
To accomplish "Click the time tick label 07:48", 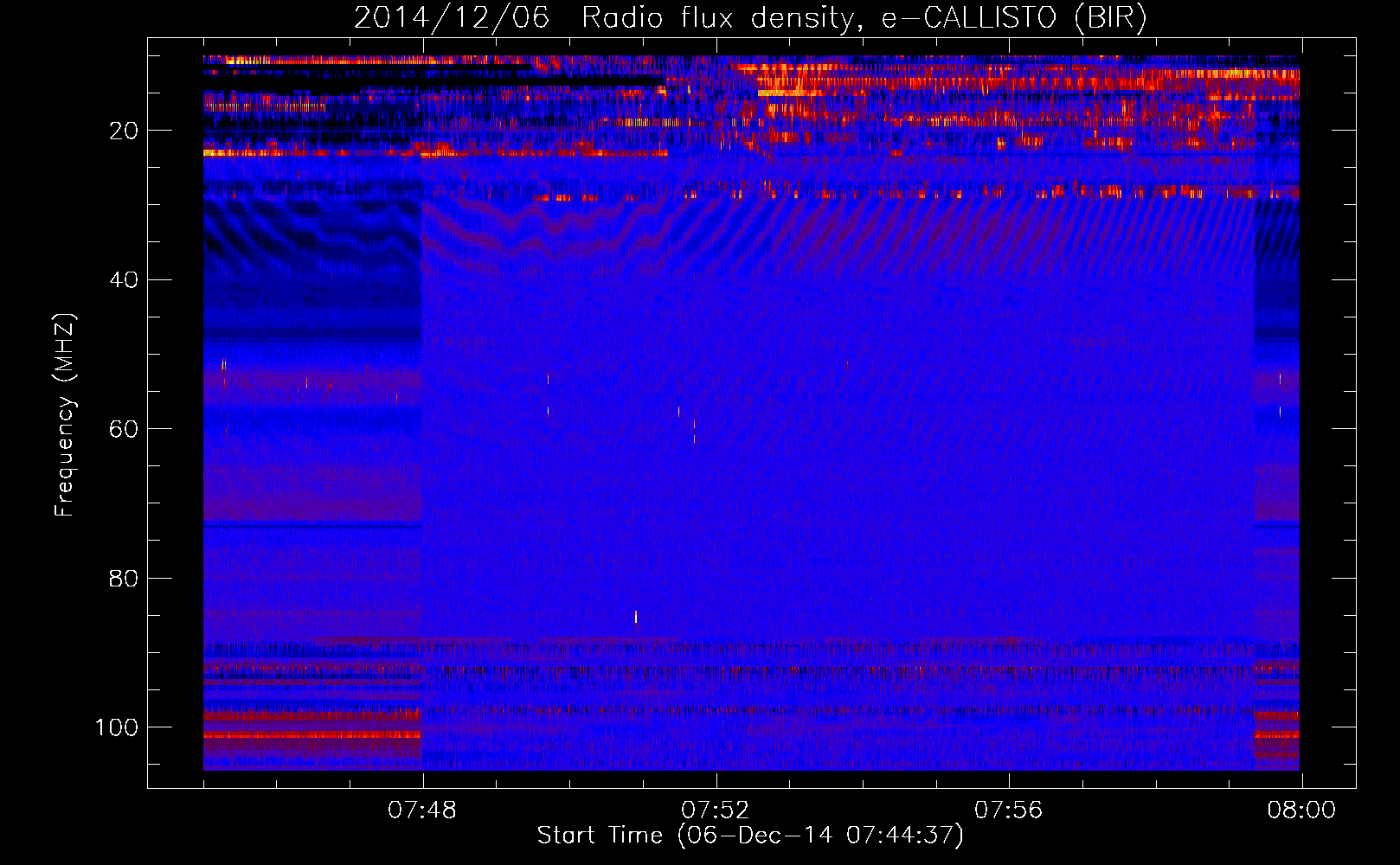I will (x=422, y=811).
